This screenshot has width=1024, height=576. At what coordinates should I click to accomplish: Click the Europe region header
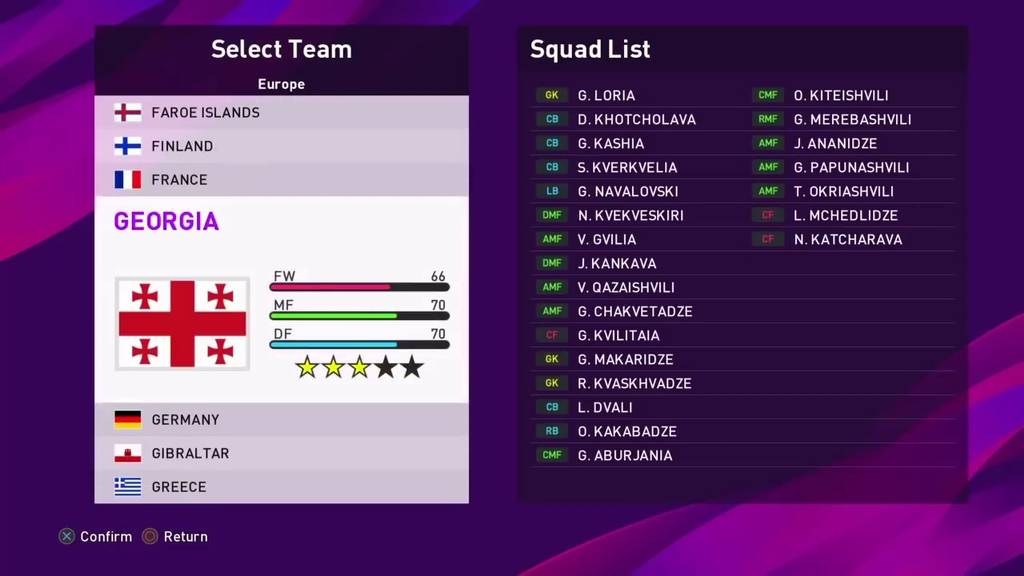[281, 84]
